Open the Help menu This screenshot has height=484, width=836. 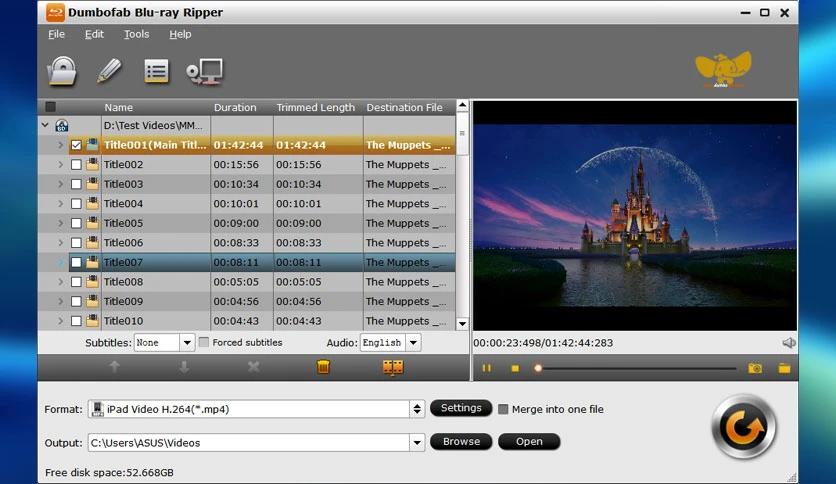(x=180, y=34)
